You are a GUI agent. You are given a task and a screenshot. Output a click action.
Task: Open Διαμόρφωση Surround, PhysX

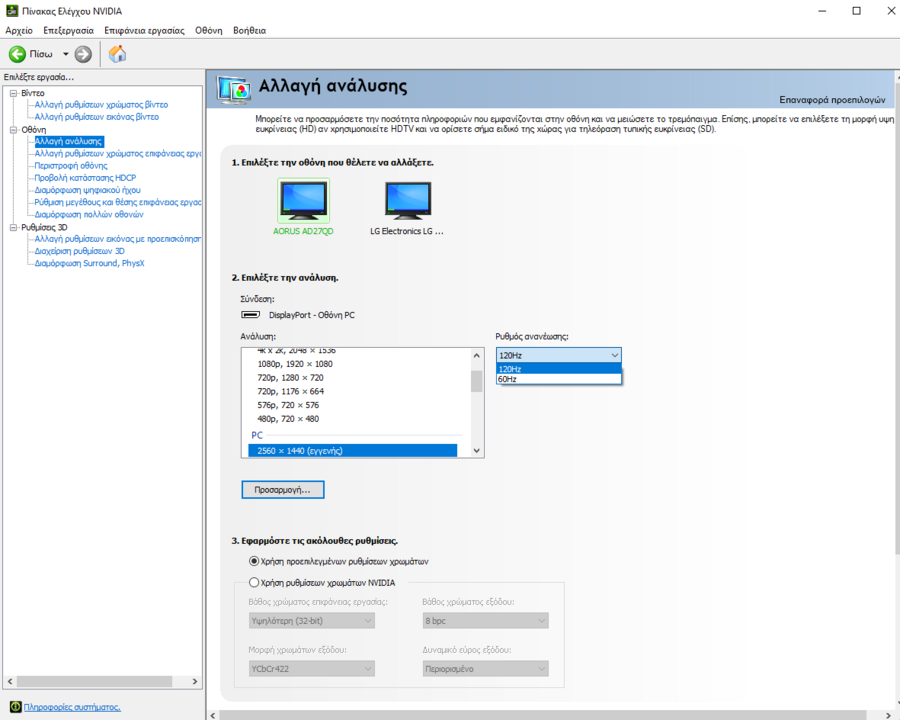[x=90, y=263]
